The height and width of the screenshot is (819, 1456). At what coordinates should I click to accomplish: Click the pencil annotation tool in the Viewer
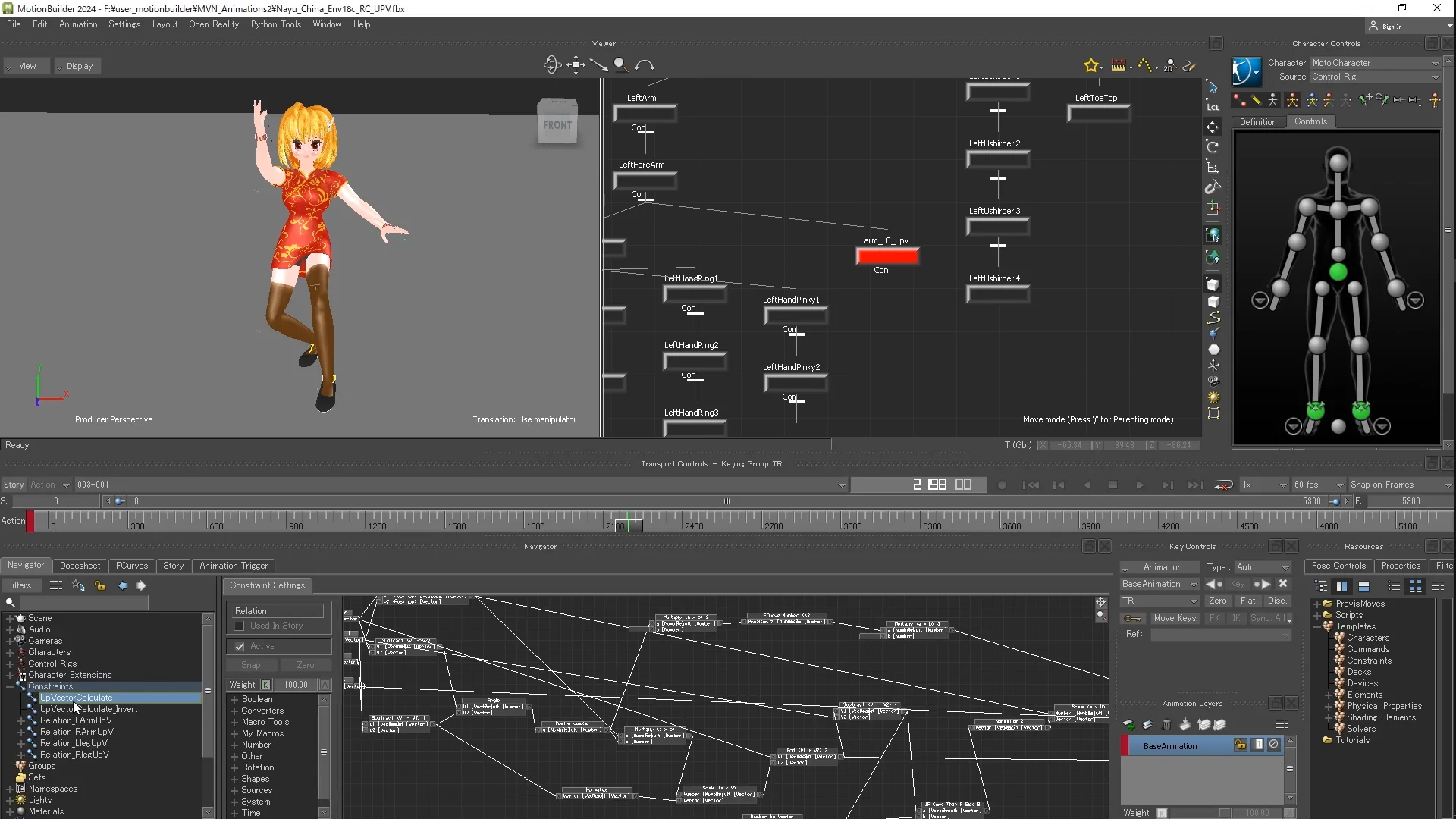(x=1189, y=65)
